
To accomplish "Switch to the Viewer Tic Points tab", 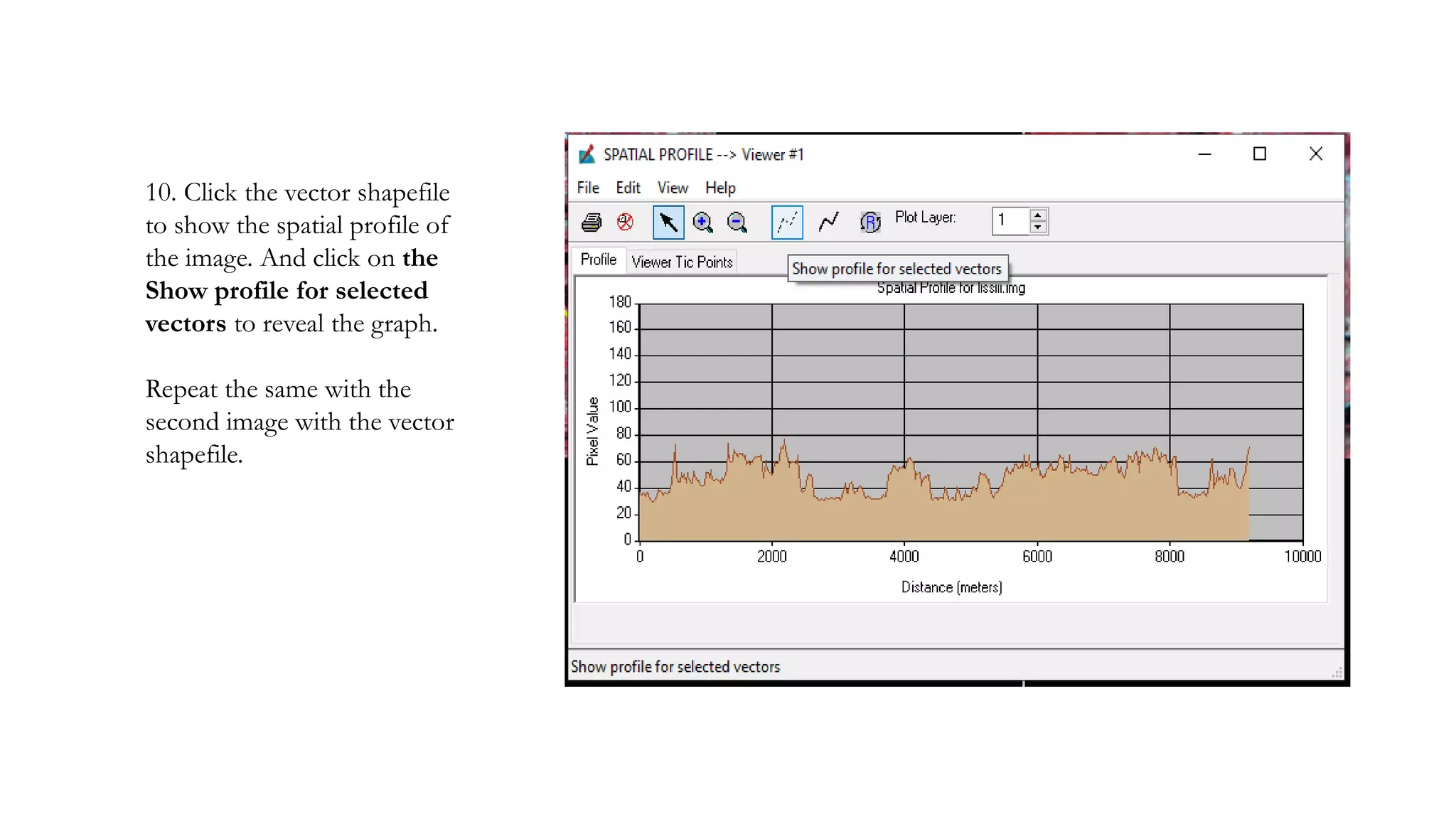I will (682, 262).
